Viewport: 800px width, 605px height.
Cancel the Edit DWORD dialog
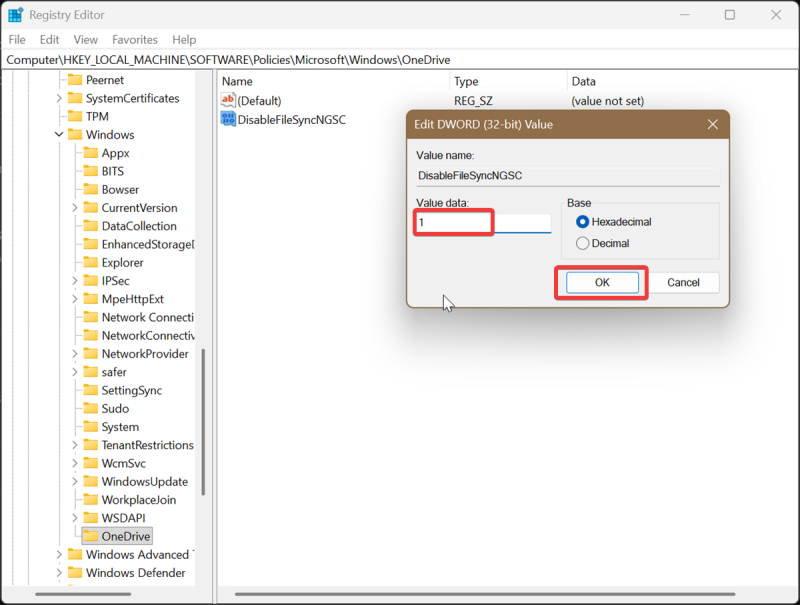[x=683, y=283]
